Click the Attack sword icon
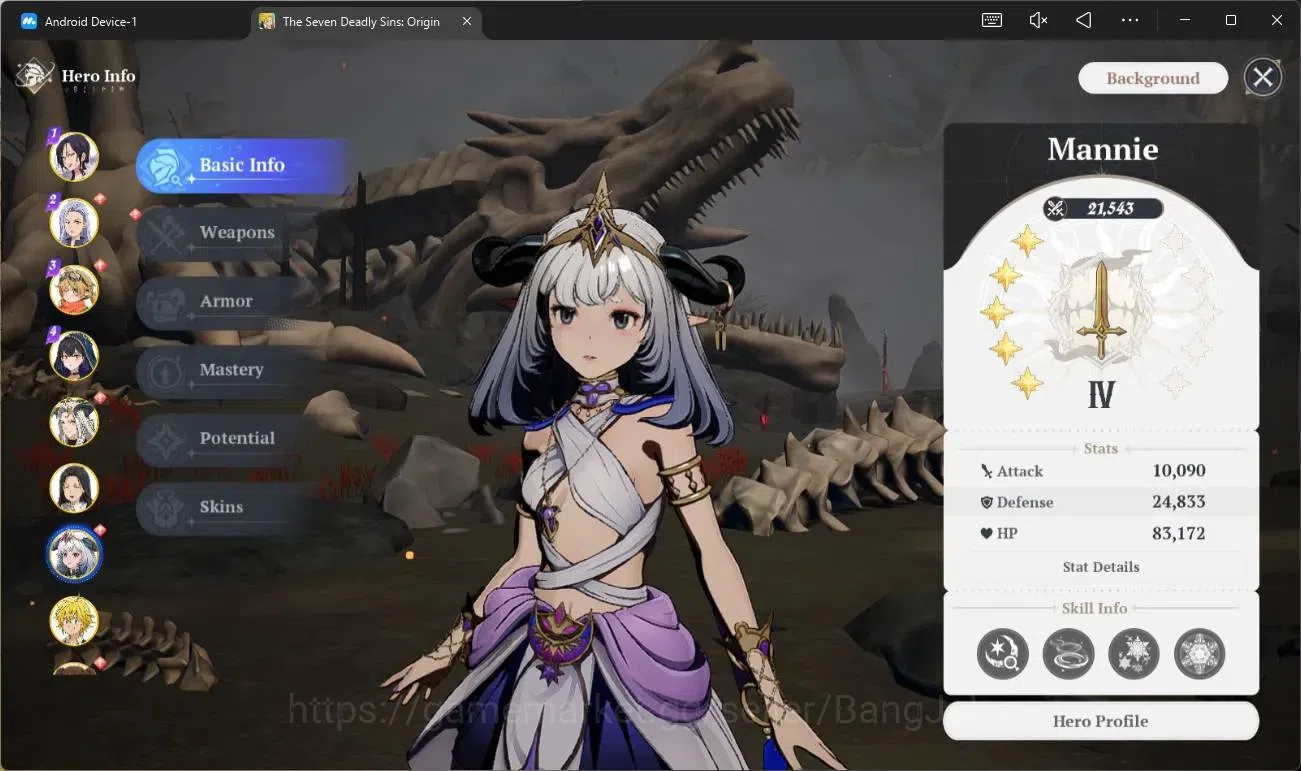This screenshot has height=771, width=1301. tap(987, 471)
